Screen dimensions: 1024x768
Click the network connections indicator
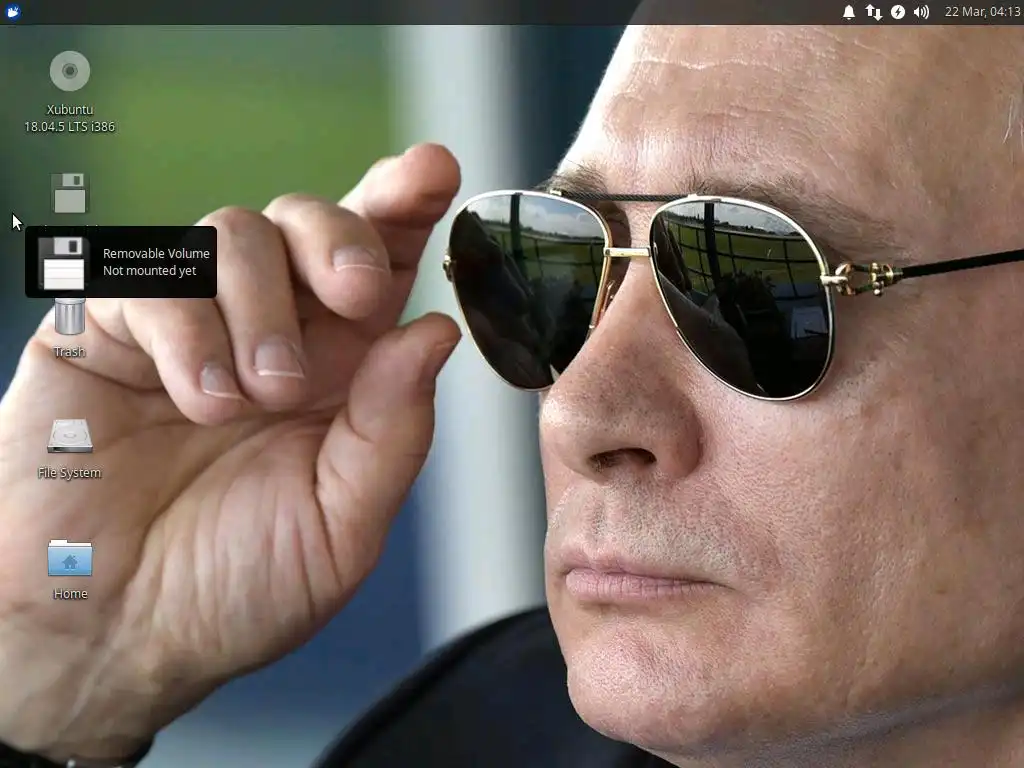coord(873,12)
